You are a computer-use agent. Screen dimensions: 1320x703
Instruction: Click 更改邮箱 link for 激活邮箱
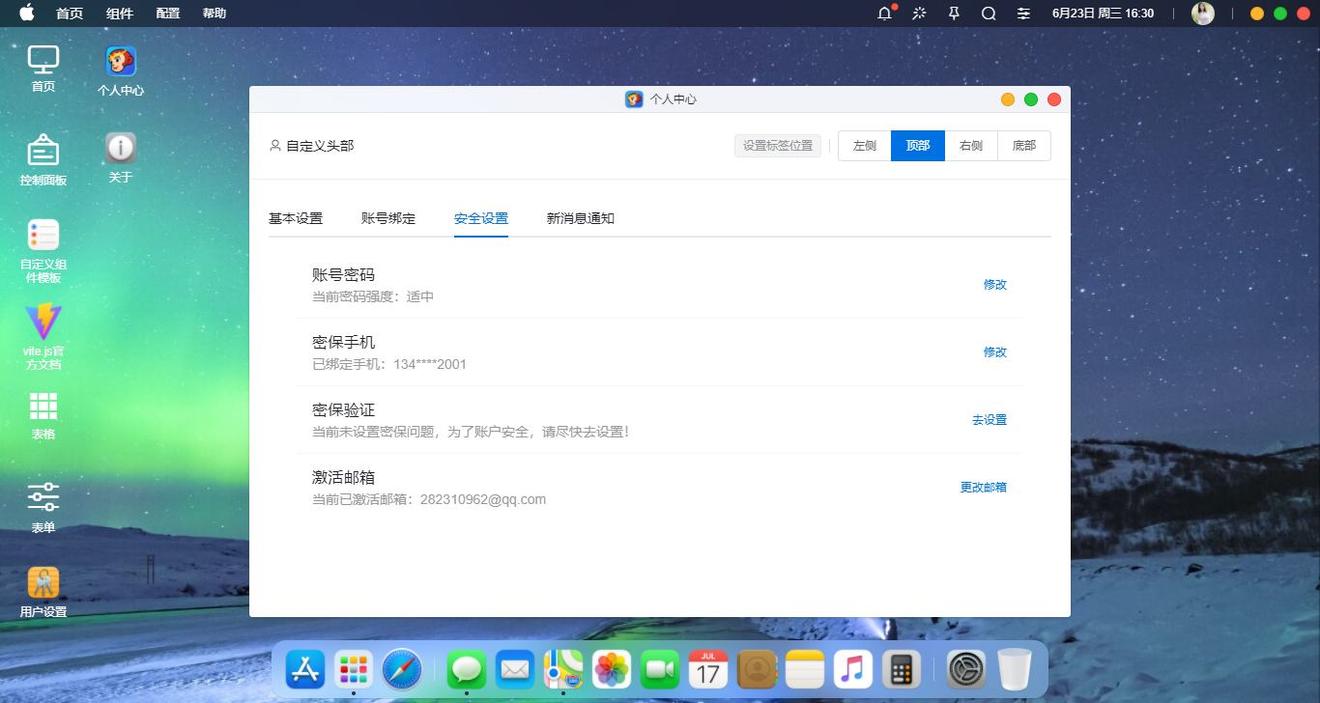click(x=983, y=488)
